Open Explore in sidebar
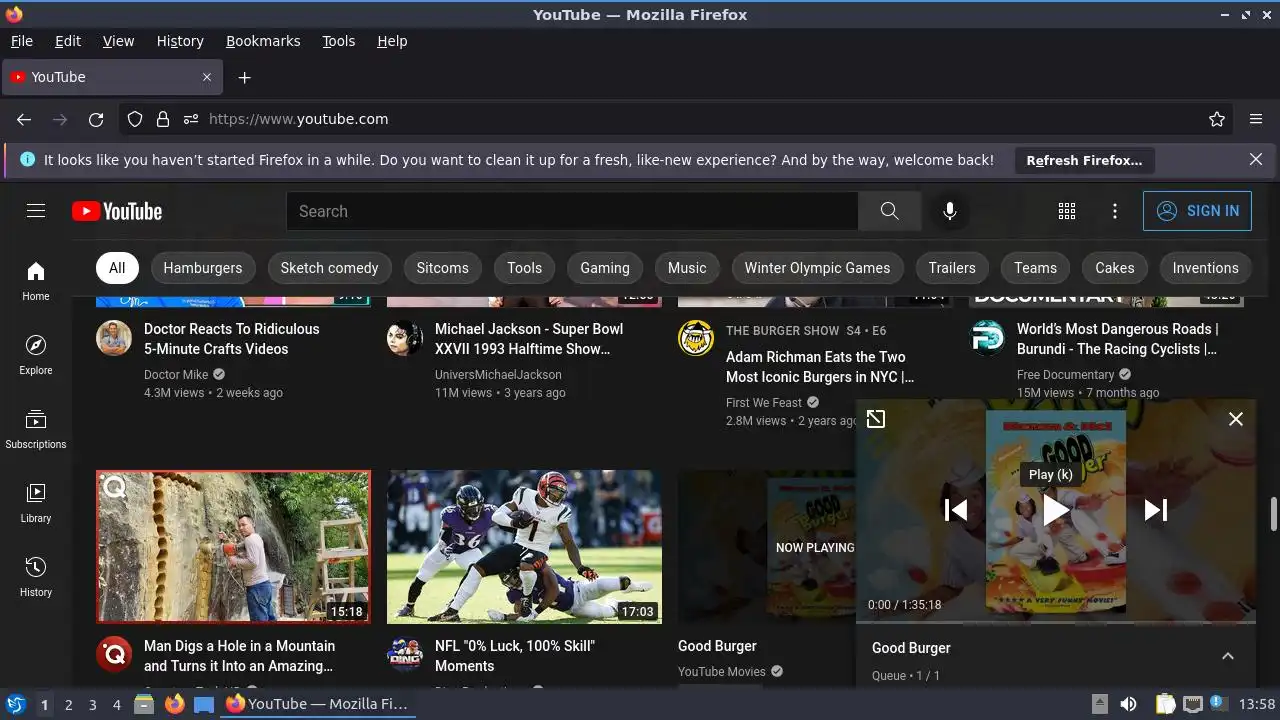This screenshot has height=720, width=1280. 36,355
